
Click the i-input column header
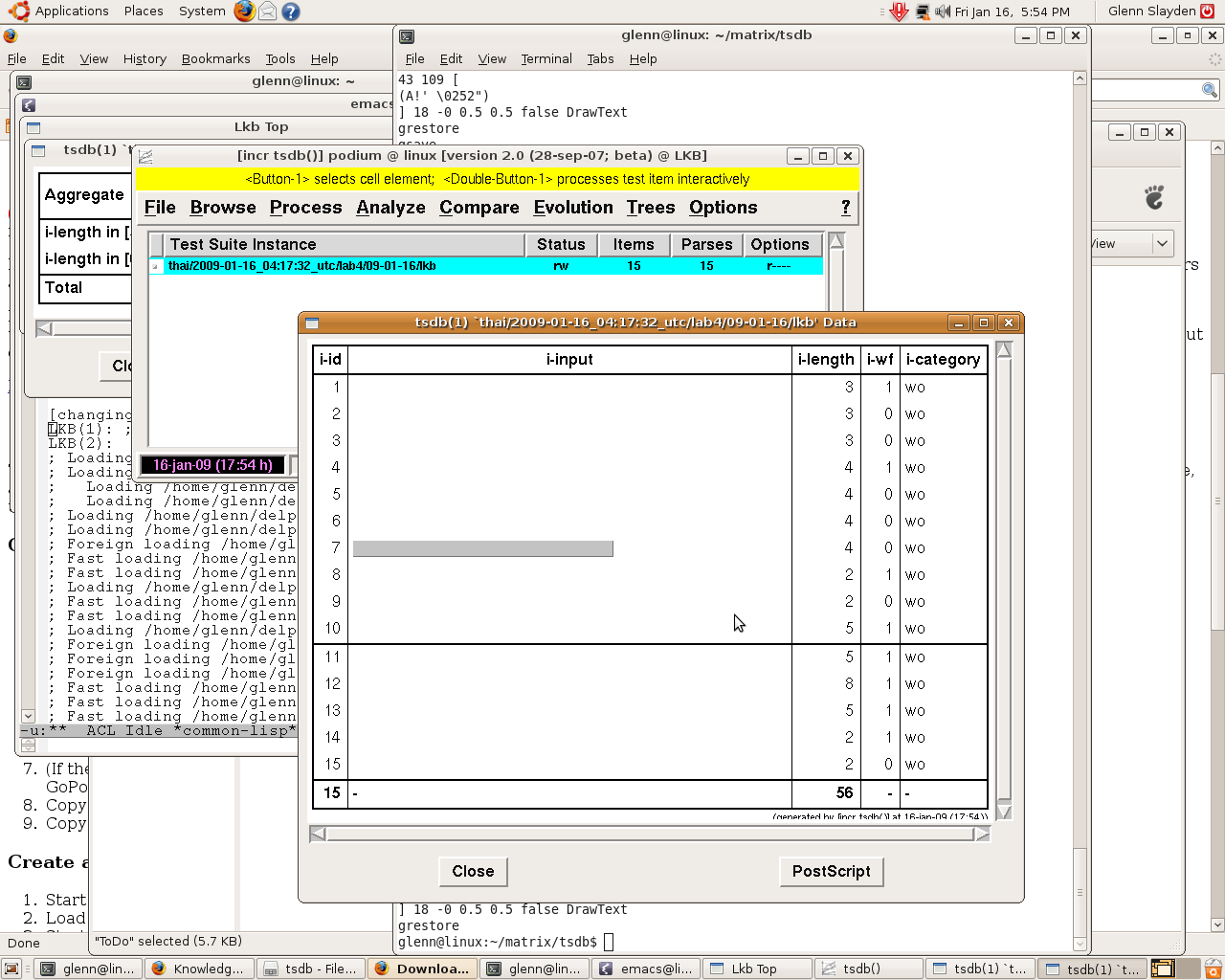[569, 360]
